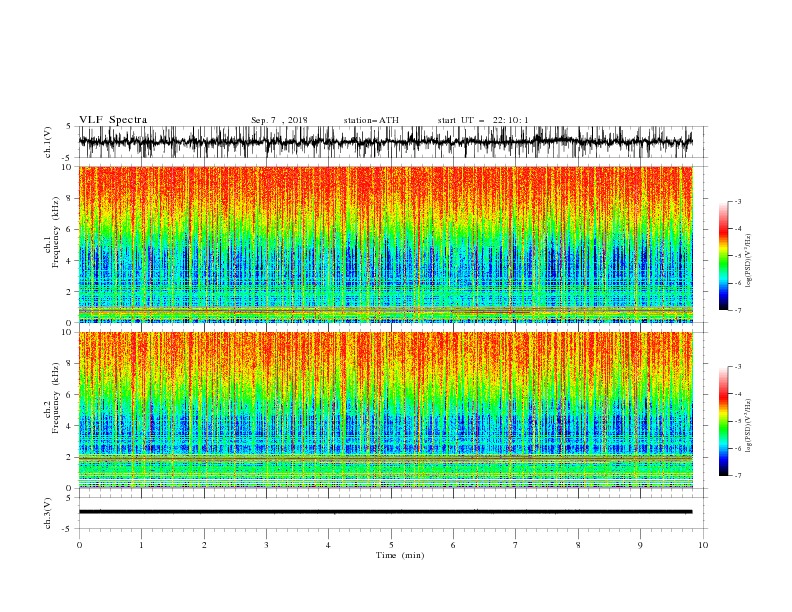Select the date label "Sep. 7, 2018"
This screenshot has height=612, width=792.
click(279, 120)
